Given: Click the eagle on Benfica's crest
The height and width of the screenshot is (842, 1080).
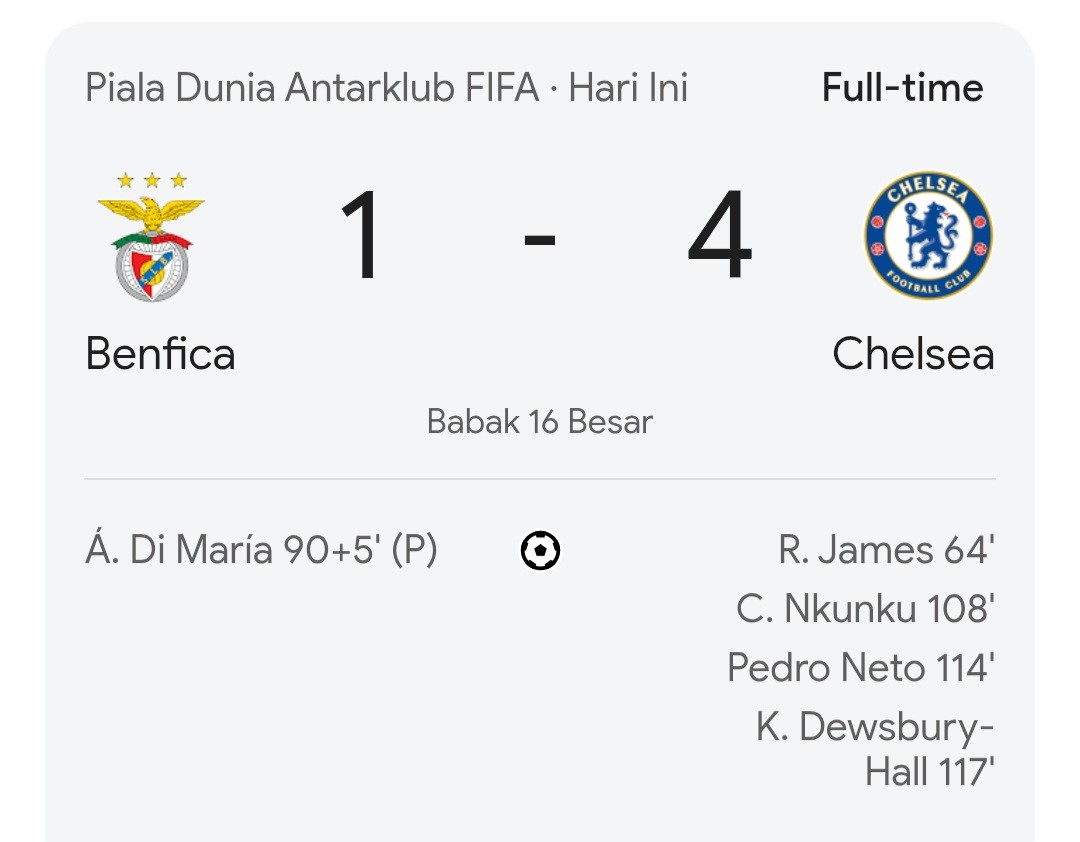Looking at the screenshot, I should tap(152, 213).
